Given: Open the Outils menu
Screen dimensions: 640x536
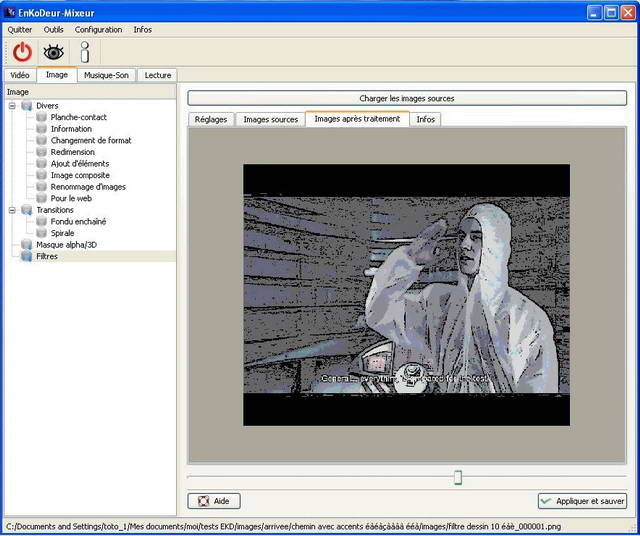Looking at the screenshot, I should (53, 30).
